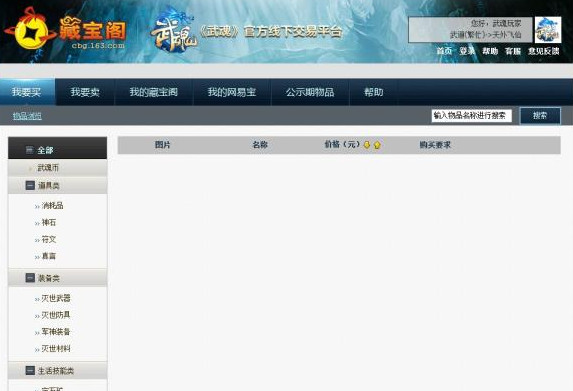Click the 全部 category list icon
Viewport: 573px width, 391px height.
[x=30, y=150]
